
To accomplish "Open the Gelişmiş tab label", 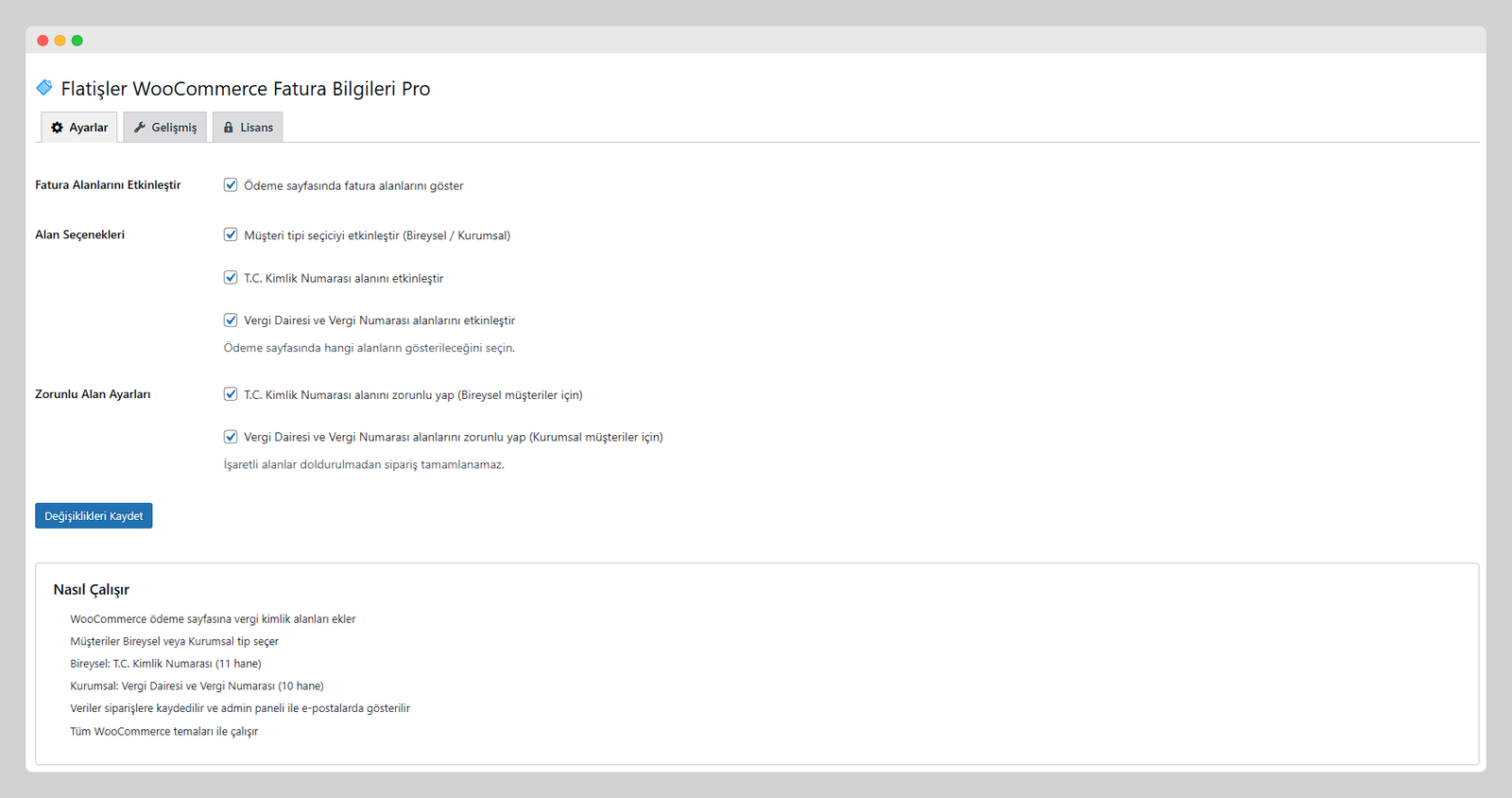I will coord(175,128).
